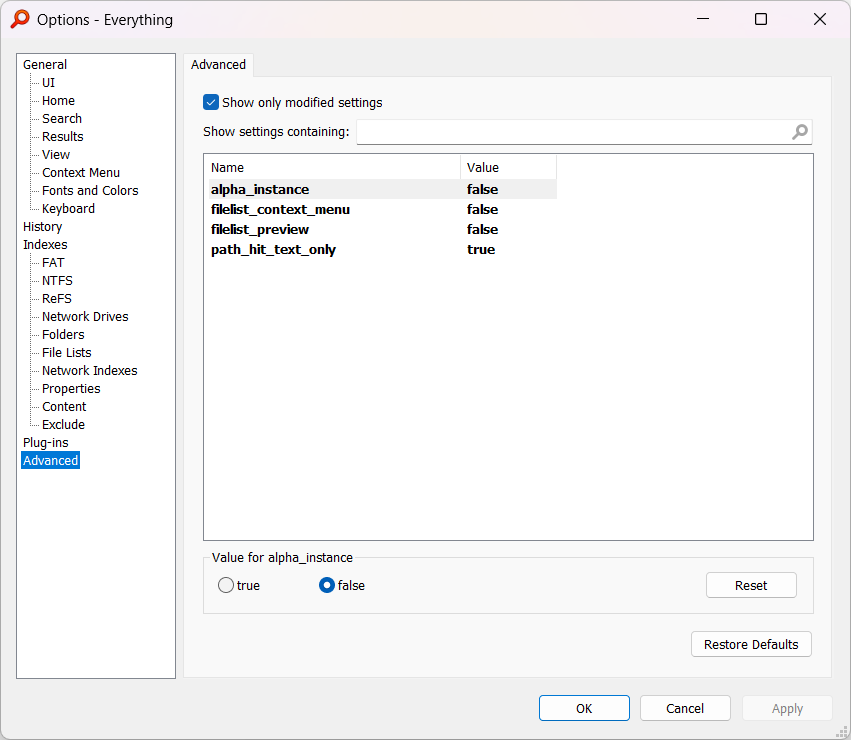Click the Everything app icon in title bar
Viewport: 851px width, 740px height.
(x=20, y=20)
